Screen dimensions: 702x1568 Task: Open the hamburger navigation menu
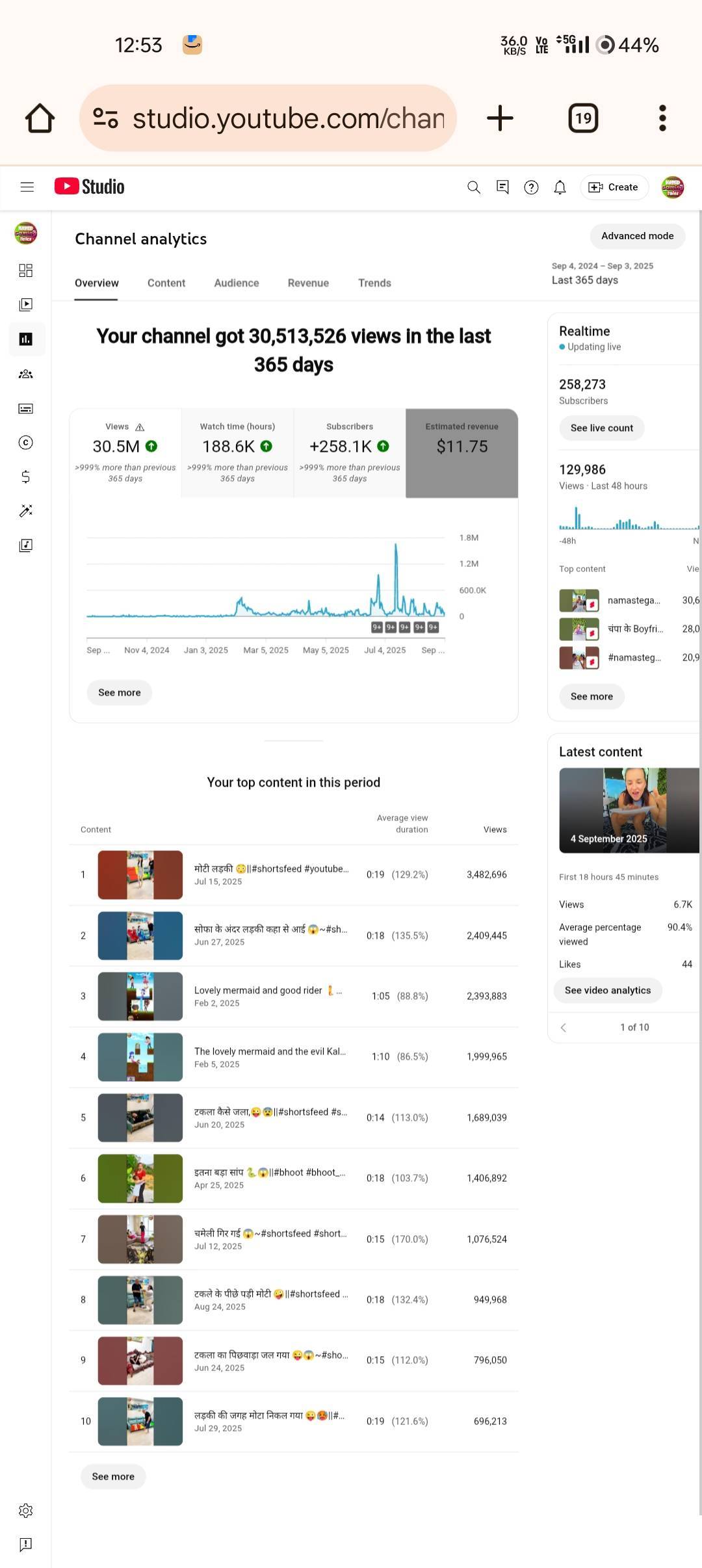27,187
